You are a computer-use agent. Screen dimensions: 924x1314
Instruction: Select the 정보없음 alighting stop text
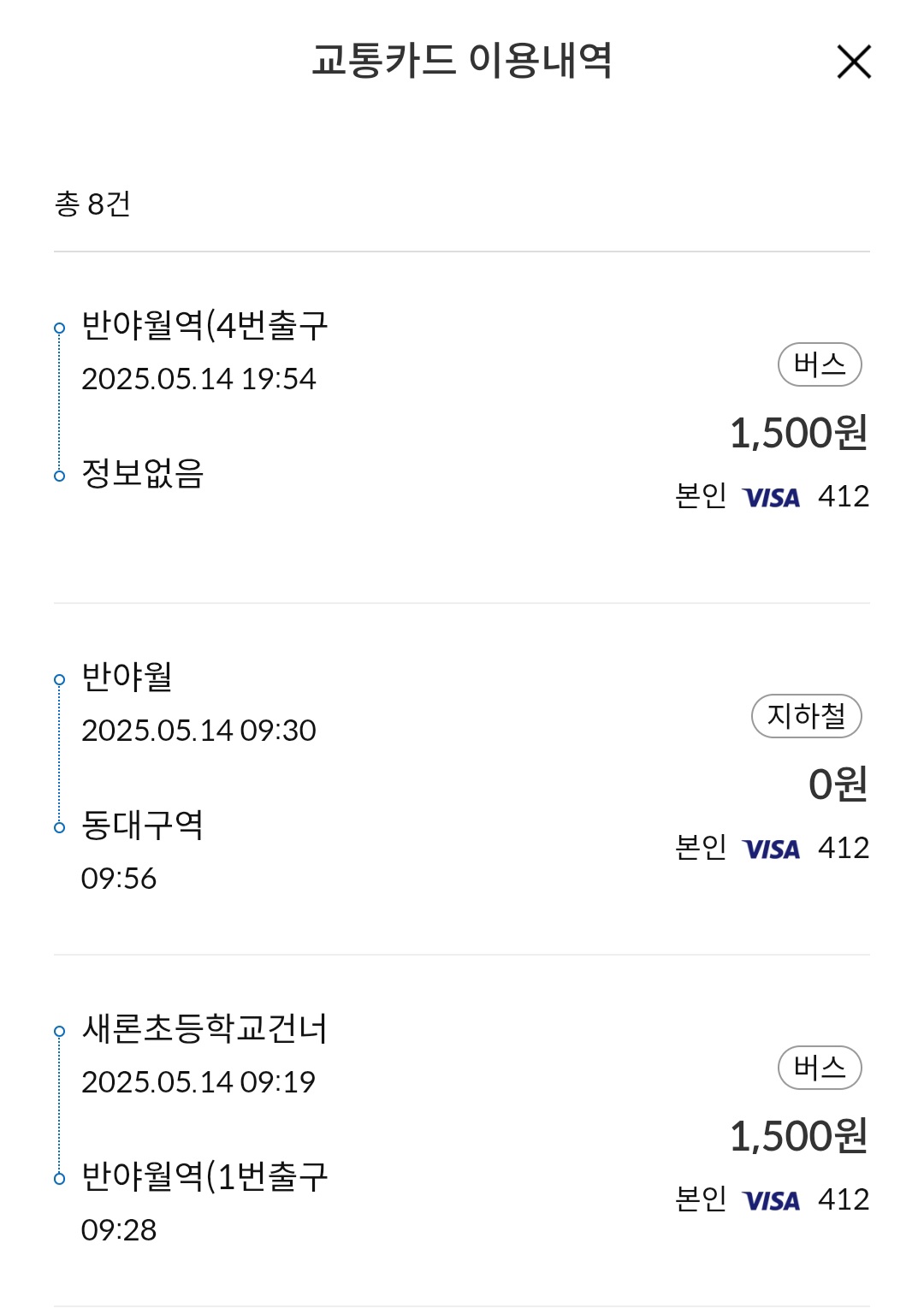[143, 474]
